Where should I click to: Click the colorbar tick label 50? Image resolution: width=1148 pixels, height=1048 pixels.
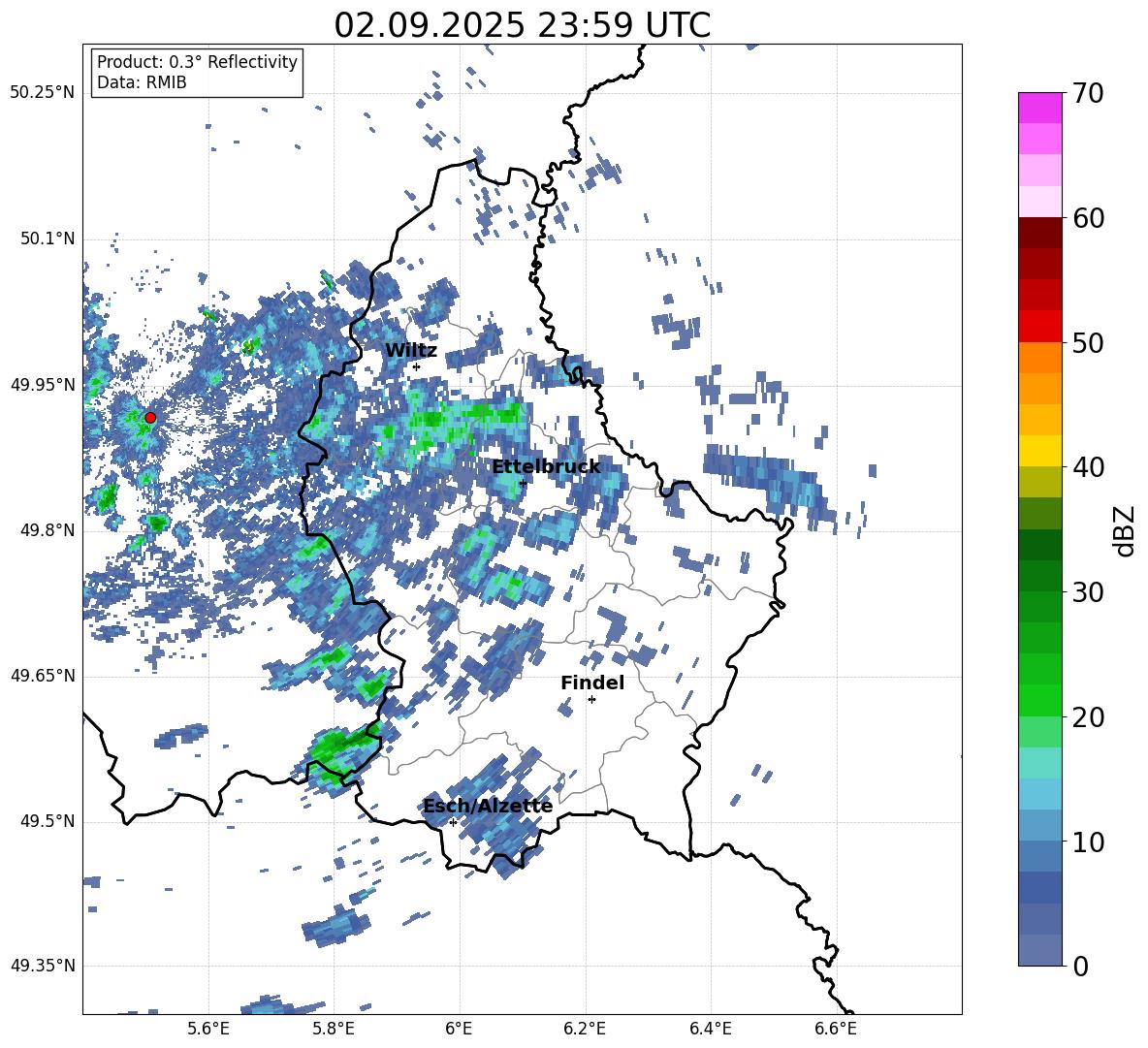(x=1088, y=343)
